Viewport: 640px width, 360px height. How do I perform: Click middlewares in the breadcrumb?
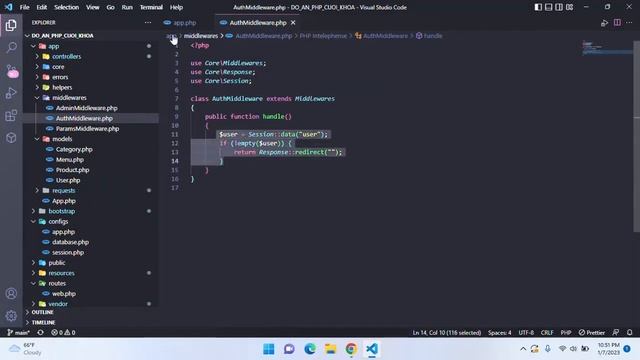tap(201, 36)
